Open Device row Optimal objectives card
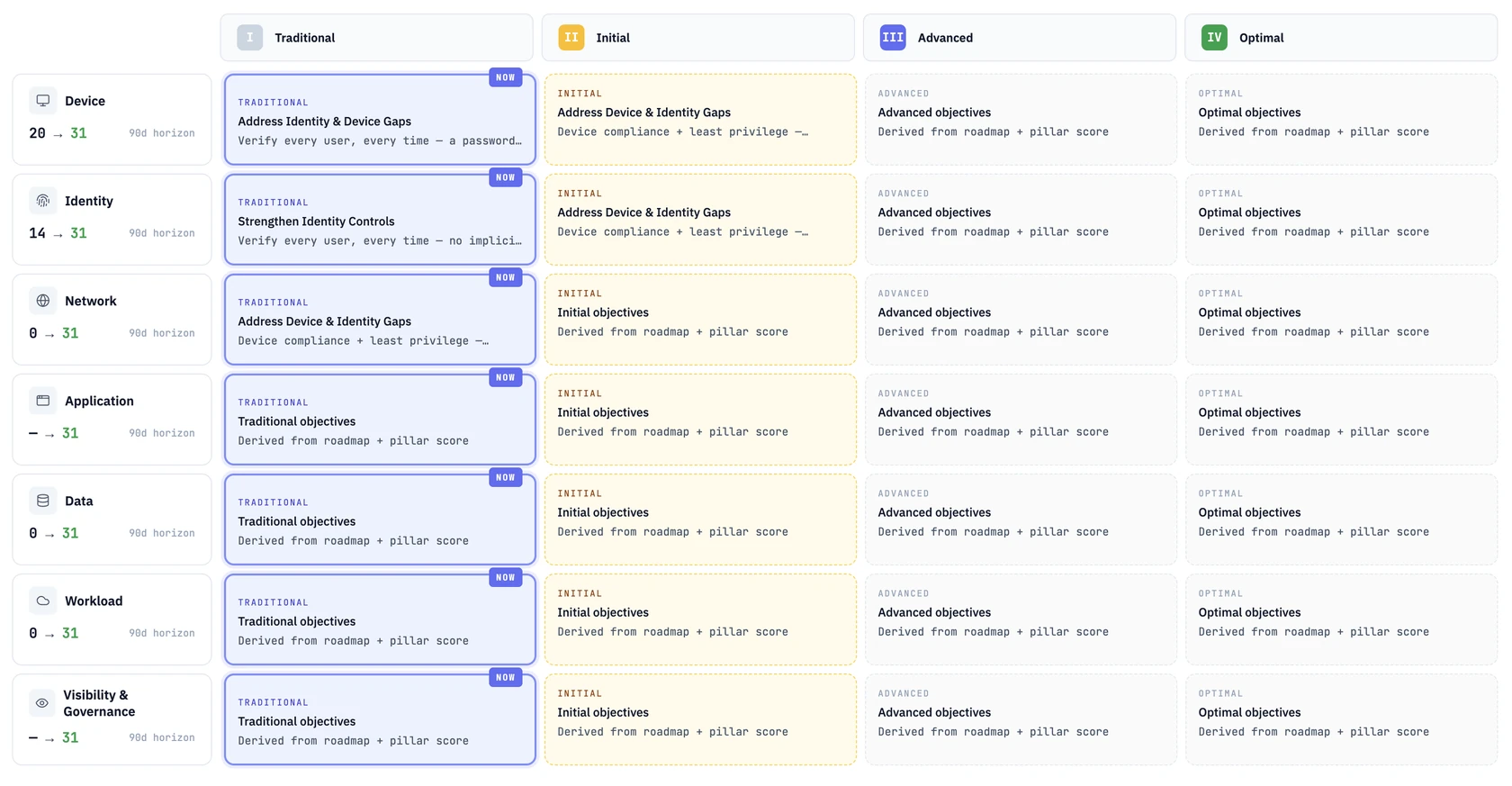Image resolution: width=1512 pixels, height=786 pixels. (x=1341, y=120)
